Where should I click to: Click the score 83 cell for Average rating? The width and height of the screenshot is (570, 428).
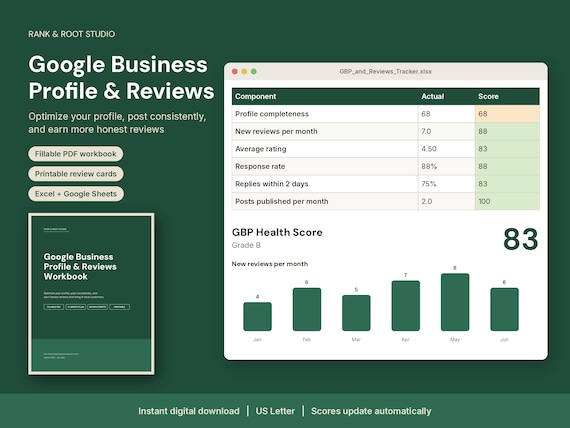click(507, 149)
